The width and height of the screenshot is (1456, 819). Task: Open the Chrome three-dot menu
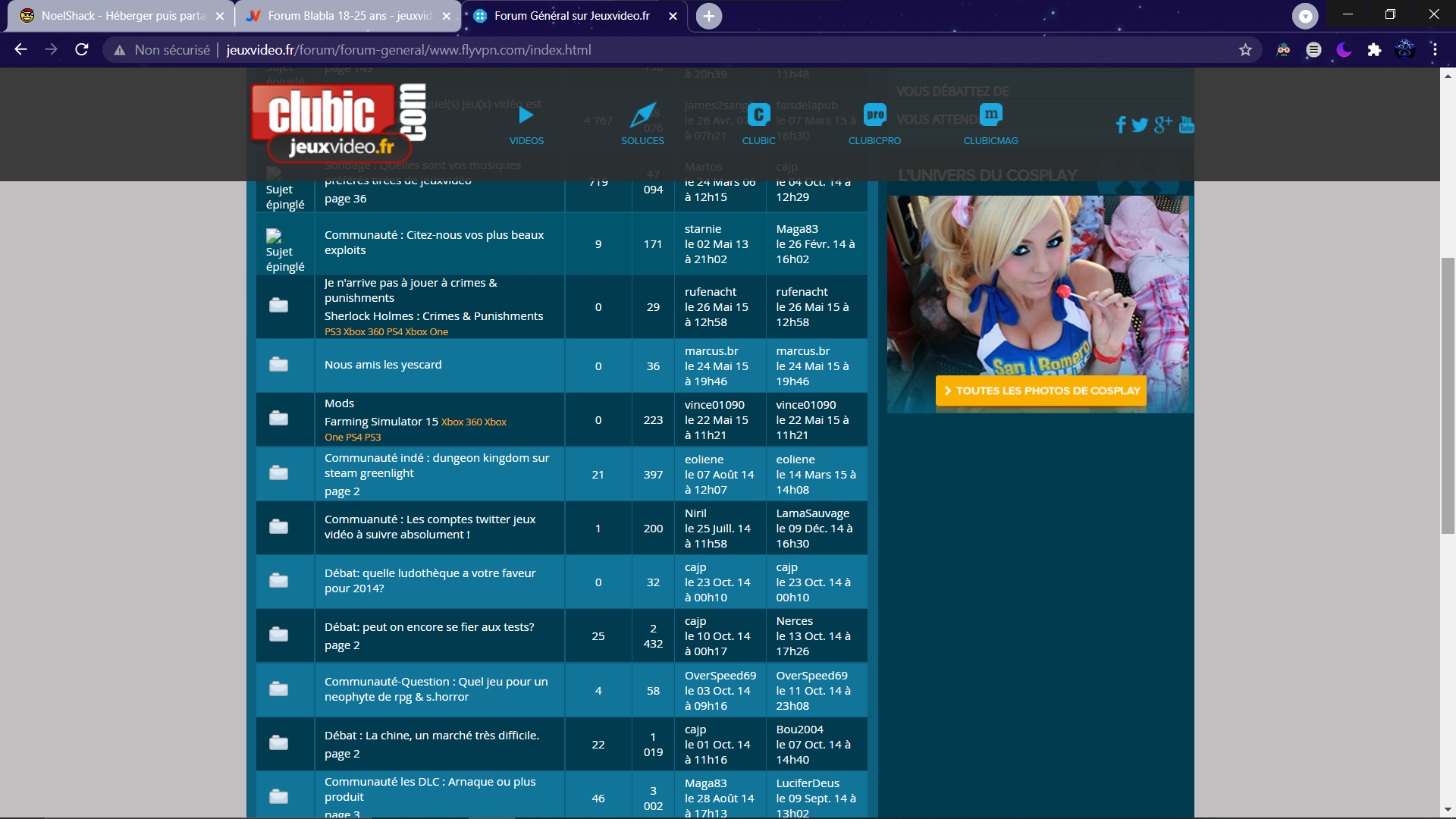pos(1435,50)
